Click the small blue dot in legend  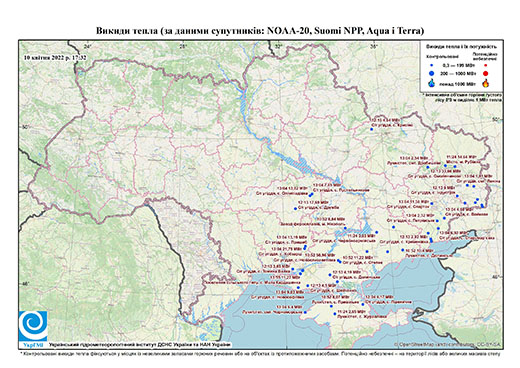tap(432, 65)
